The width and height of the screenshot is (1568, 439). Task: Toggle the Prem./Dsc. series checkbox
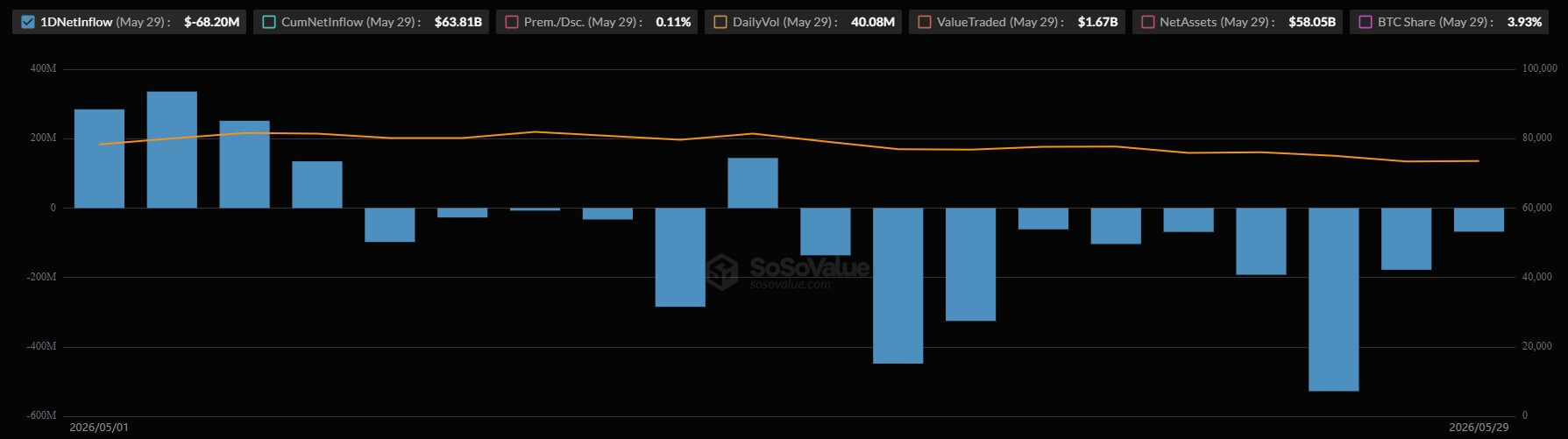(x=512, y=22)
